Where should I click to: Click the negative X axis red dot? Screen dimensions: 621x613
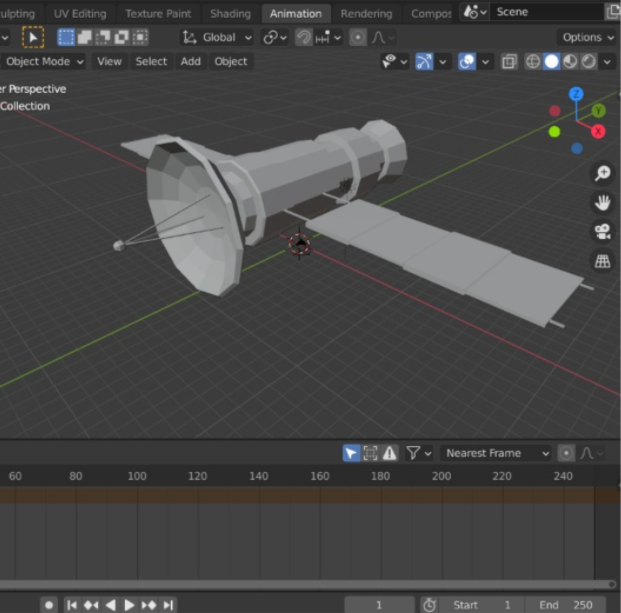(x=555, y=111)
